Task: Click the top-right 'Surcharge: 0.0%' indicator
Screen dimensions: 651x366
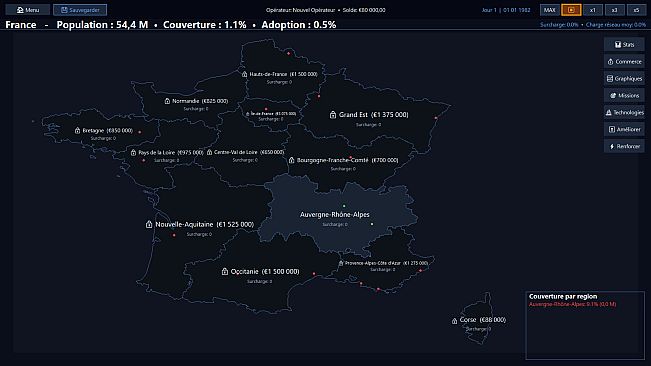Action: tap(559, 24)
